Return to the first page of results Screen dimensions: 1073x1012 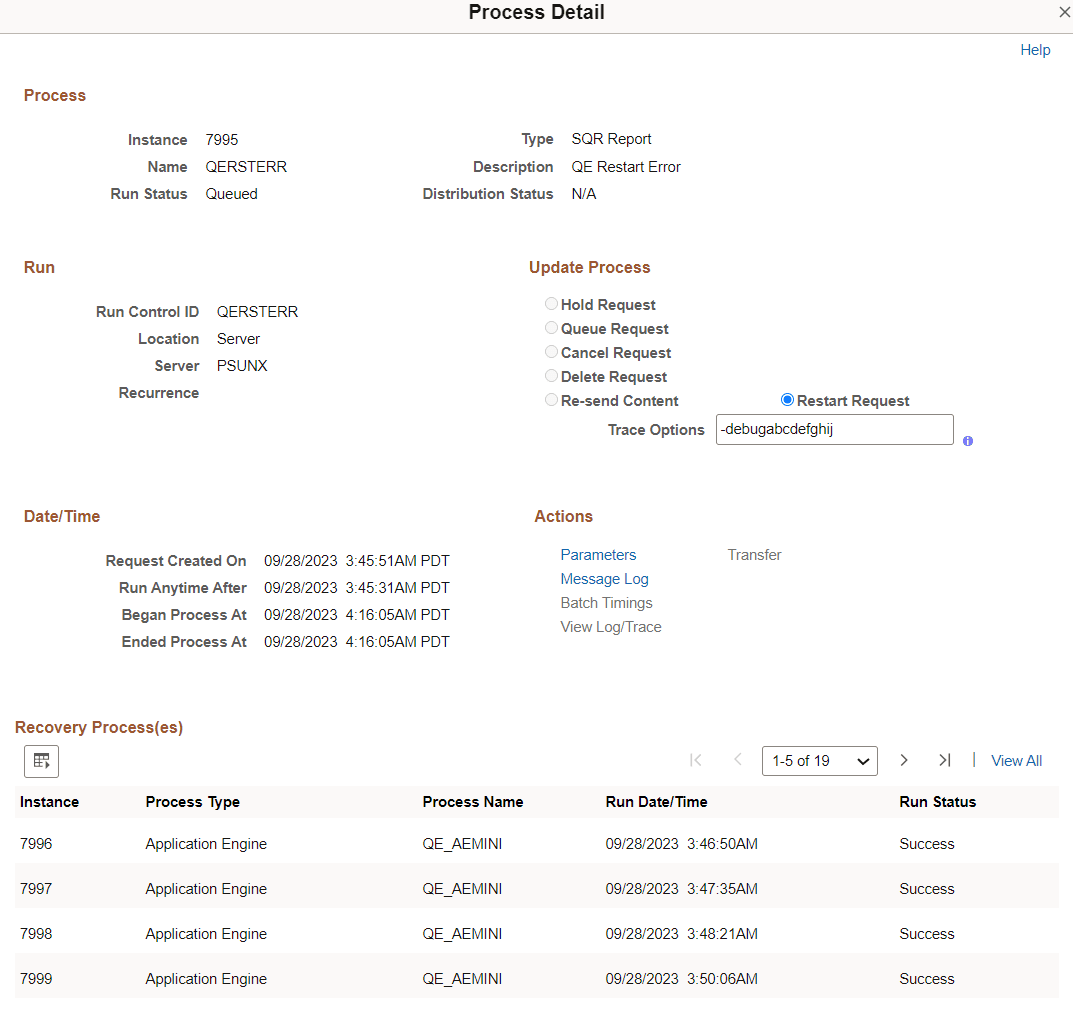point(696,760)
